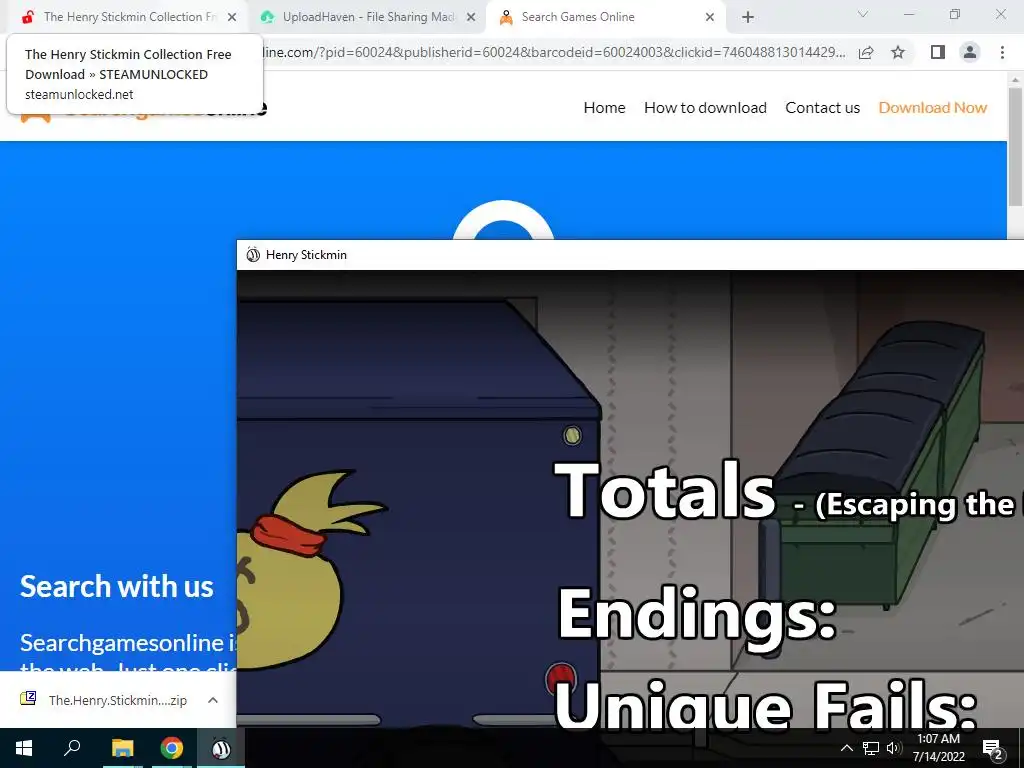
Task: Open the volume control tray icon
Action: (x=893, y=748)
